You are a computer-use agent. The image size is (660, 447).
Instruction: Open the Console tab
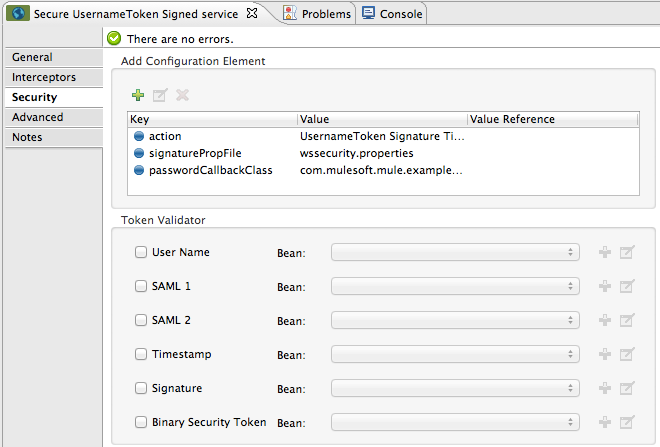pyautogui.click(x=392, y=14)
